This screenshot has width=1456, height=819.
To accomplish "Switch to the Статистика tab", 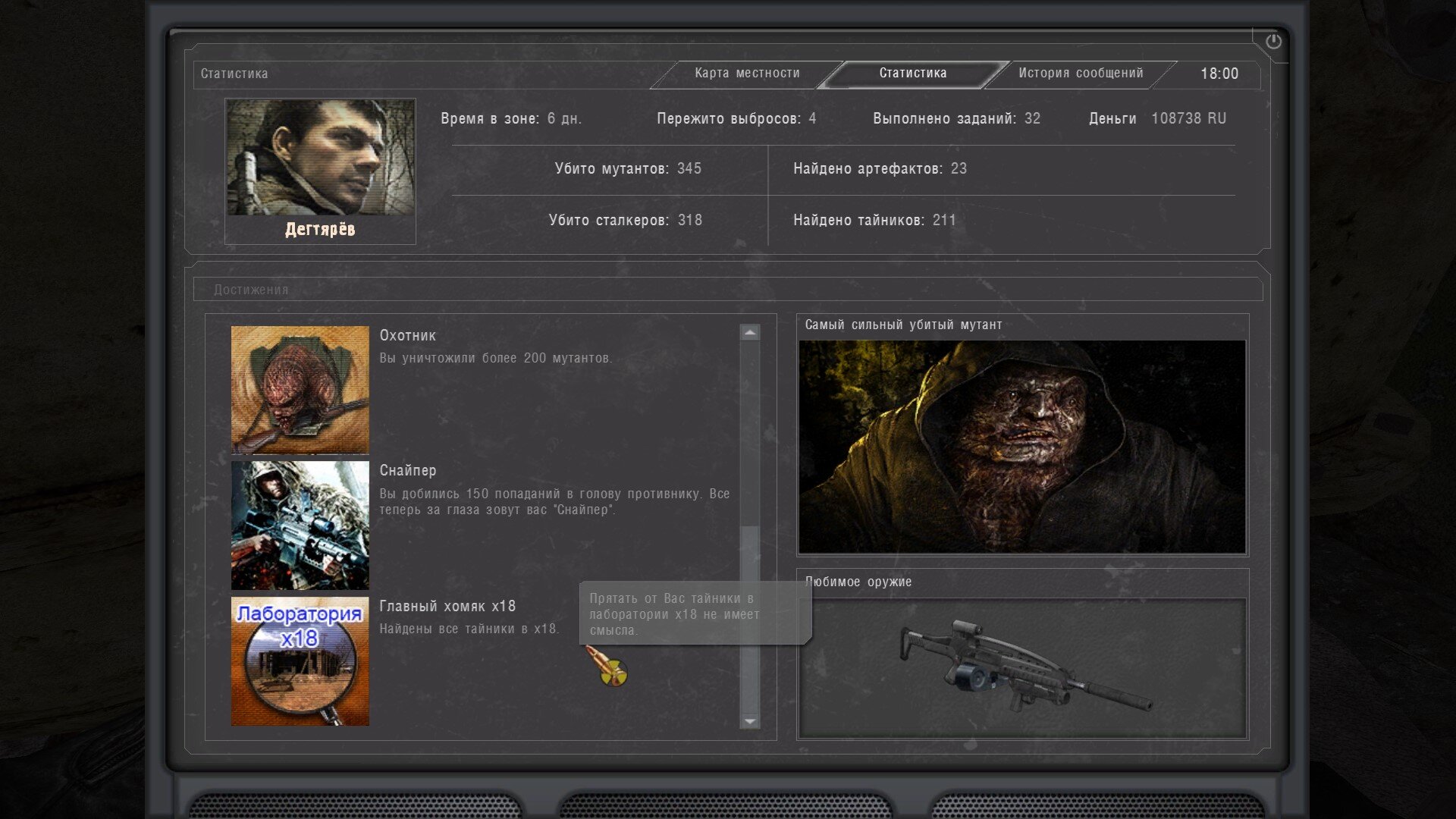I will click(x=912, y=74).
